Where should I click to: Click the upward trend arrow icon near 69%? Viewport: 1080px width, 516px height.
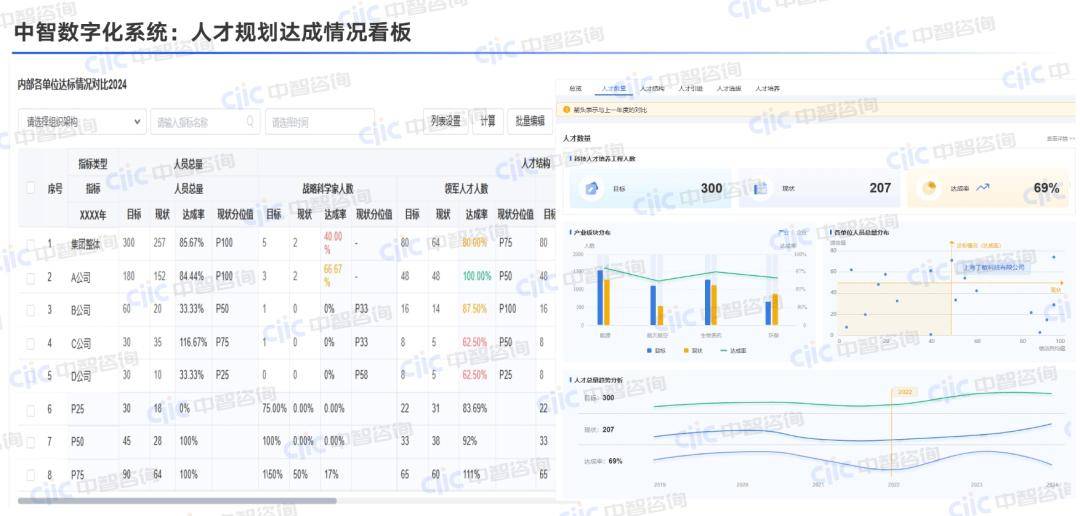(x=983, y=187)
